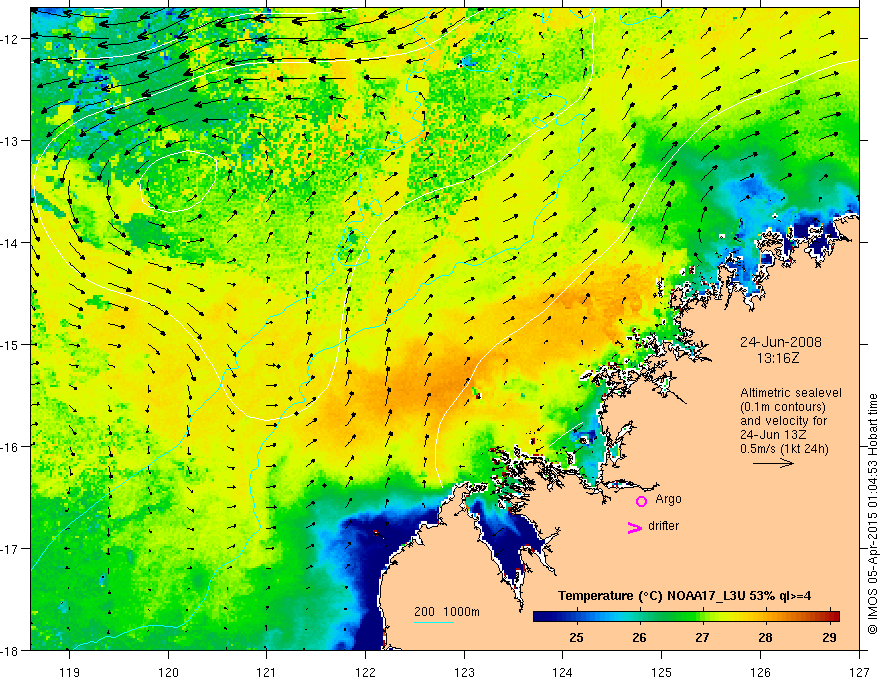
Task: Click longitude axis label 122
Action: point(365,672)
